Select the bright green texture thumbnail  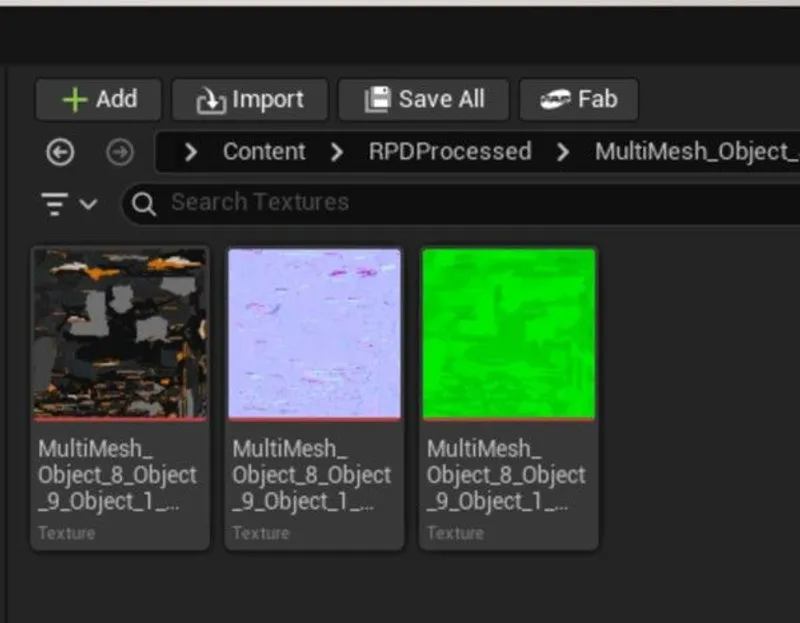(508, 333)
